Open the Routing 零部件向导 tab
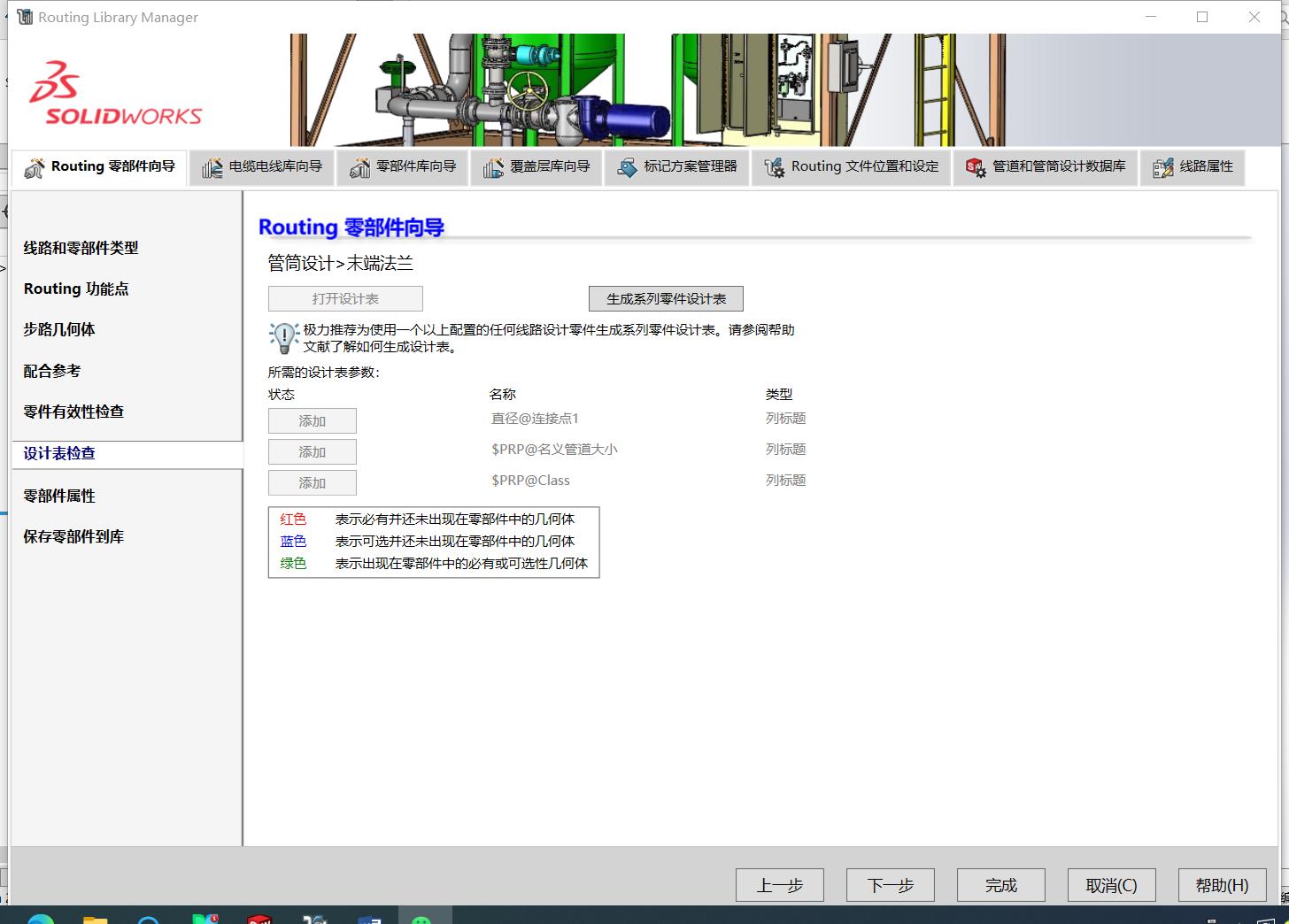1289x924 pixels. click(x=99, y=167)
